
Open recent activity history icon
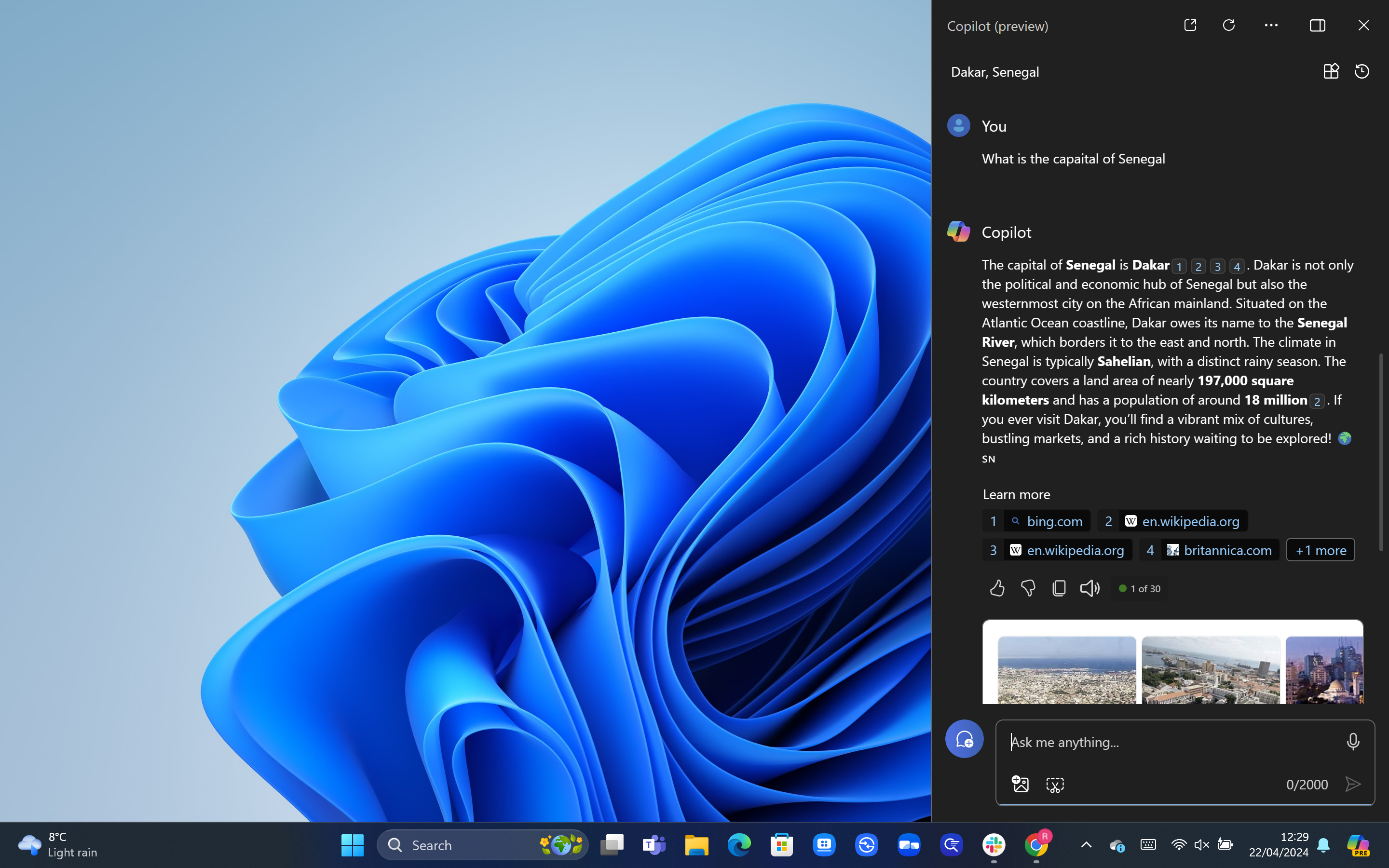pos(1362,71)
